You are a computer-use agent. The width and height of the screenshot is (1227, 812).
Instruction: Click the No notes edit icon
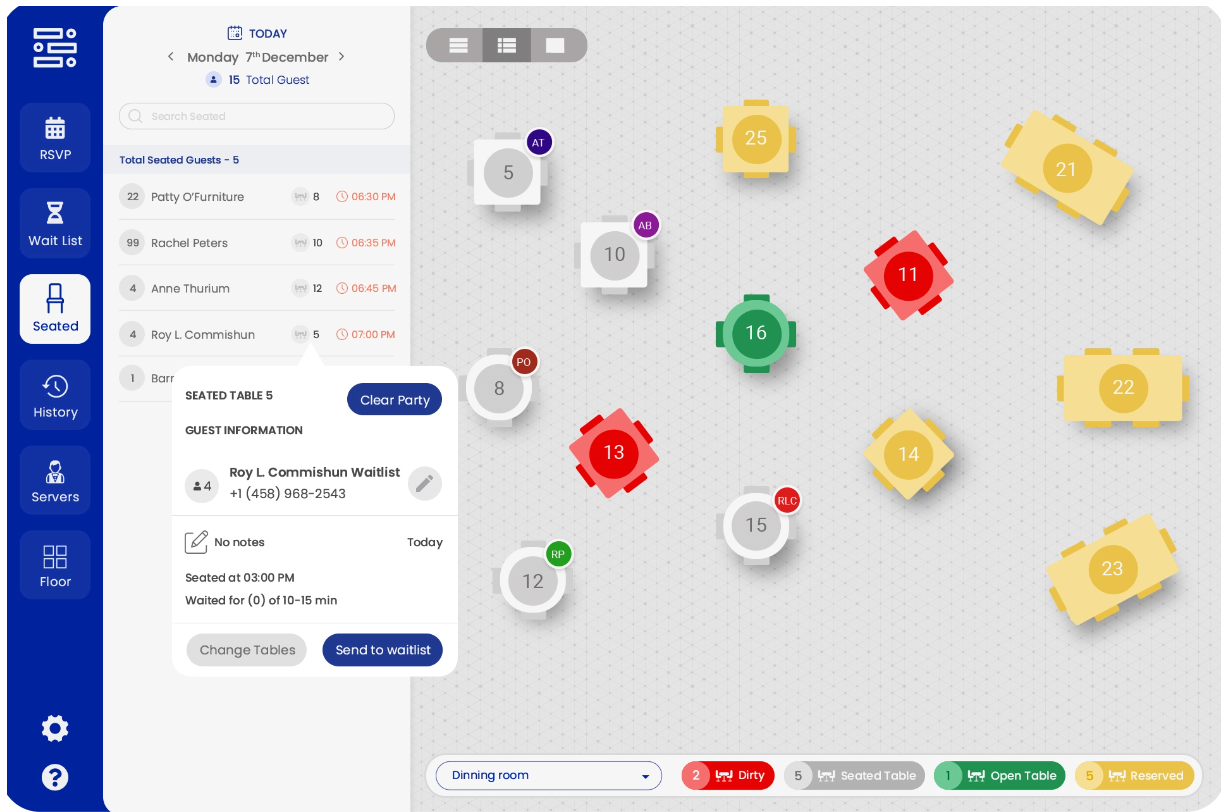point(197,542)
